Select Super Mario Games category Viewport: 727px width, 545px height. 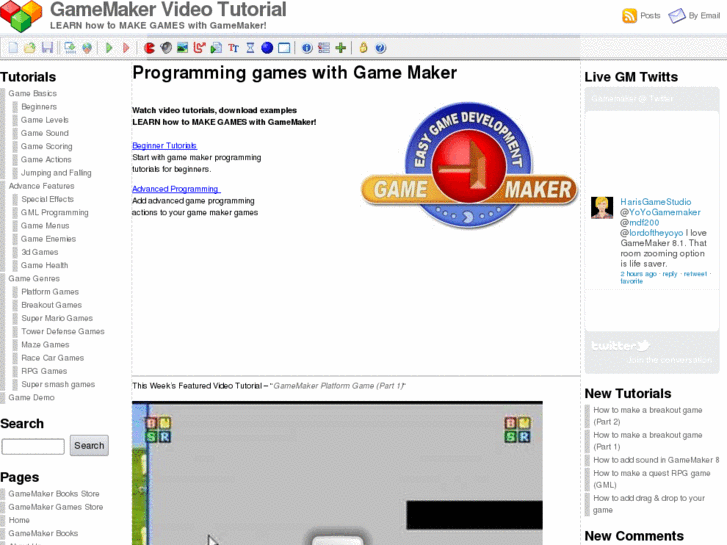(57, 318)
